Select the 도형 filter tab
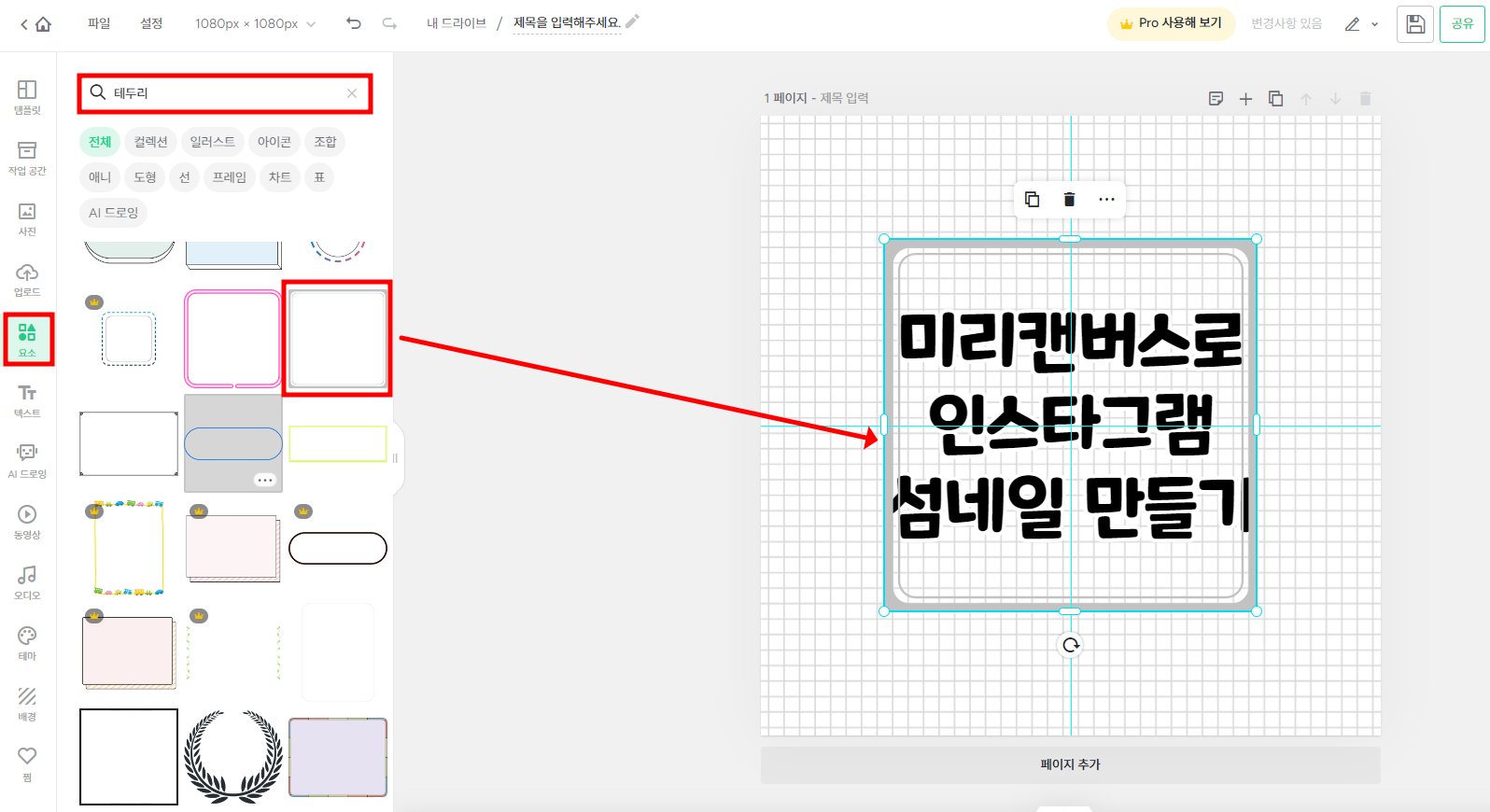This screenshot has height=812, width=1490. [145, 177]
